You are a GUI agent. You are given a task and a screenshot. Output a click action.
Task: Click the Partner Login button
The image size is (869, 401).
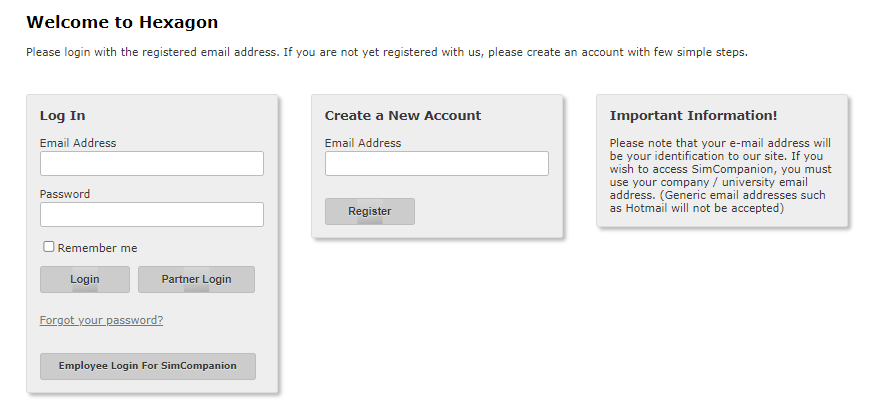(196, 280)
